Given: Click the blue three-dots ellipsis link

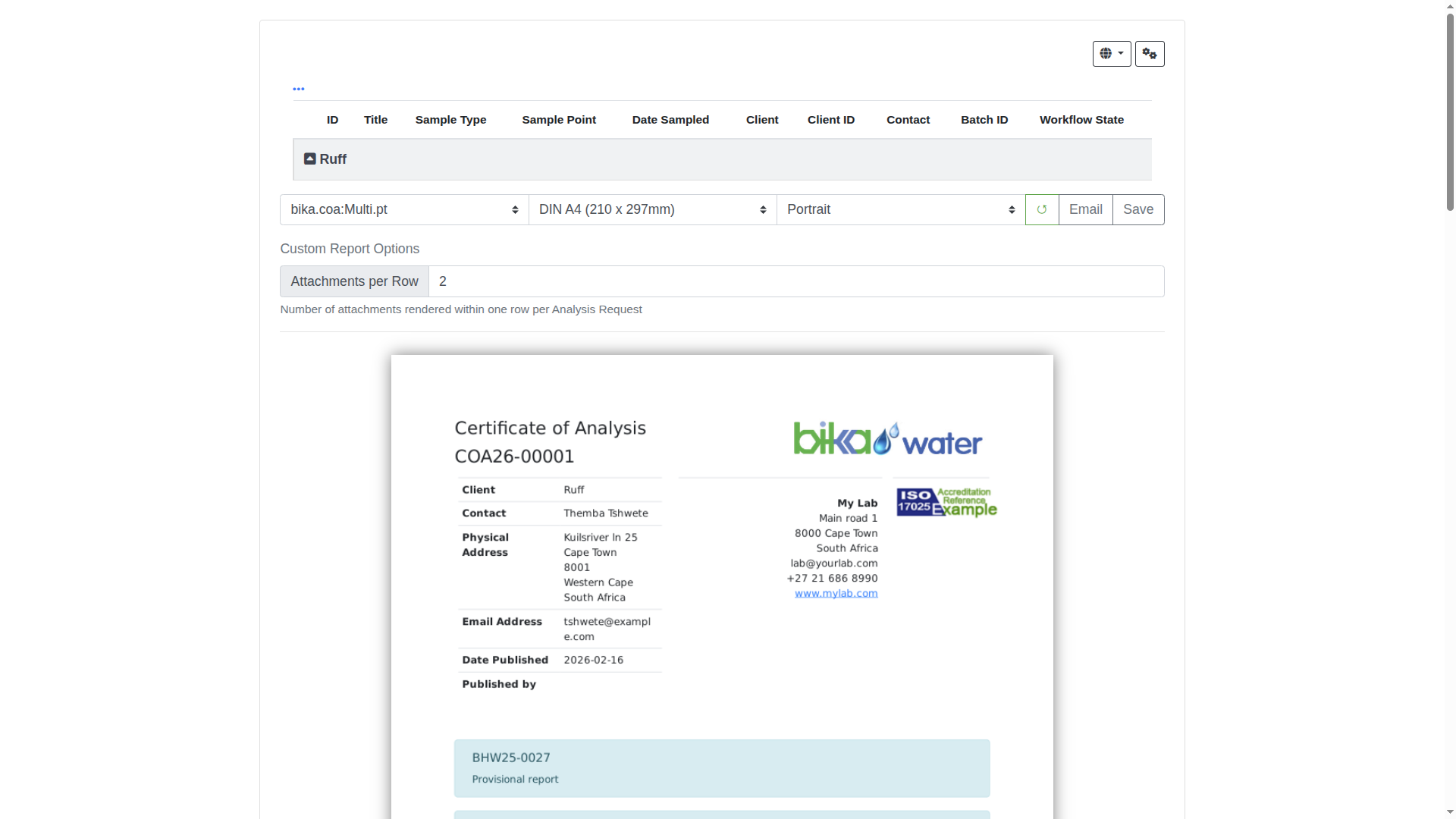Looking at the screenshot, I should click(x=299, y=89).
